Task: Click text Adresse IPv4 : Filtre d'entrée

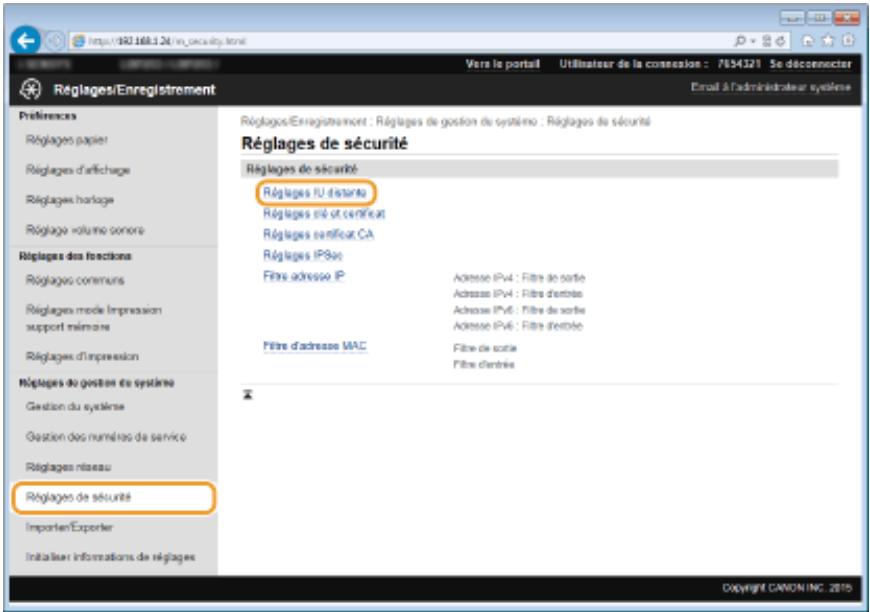Action: tap(518, 294)
